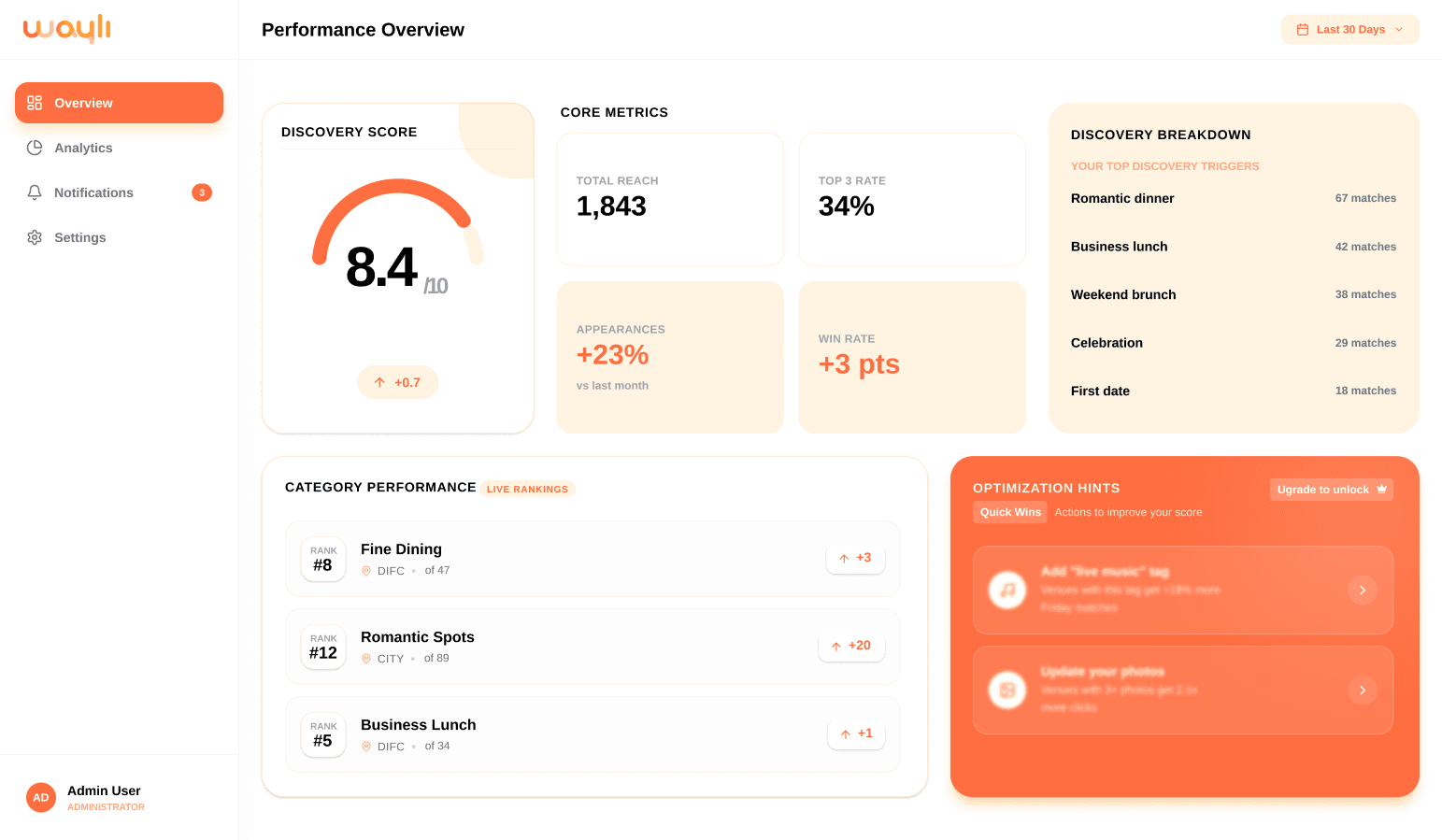The image size is (1442, 840).
Task: Click the 42 matches value
Action: [1365, 247]
